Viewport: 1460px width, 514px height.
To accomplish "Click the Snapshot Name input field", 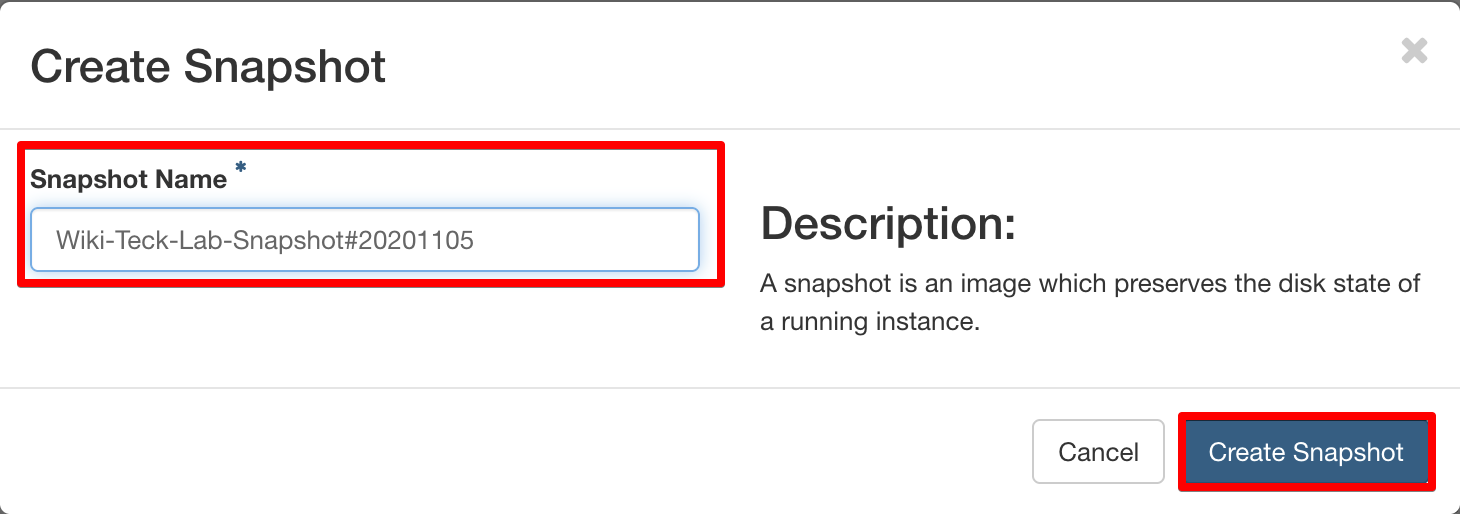I will pos(364,240).
